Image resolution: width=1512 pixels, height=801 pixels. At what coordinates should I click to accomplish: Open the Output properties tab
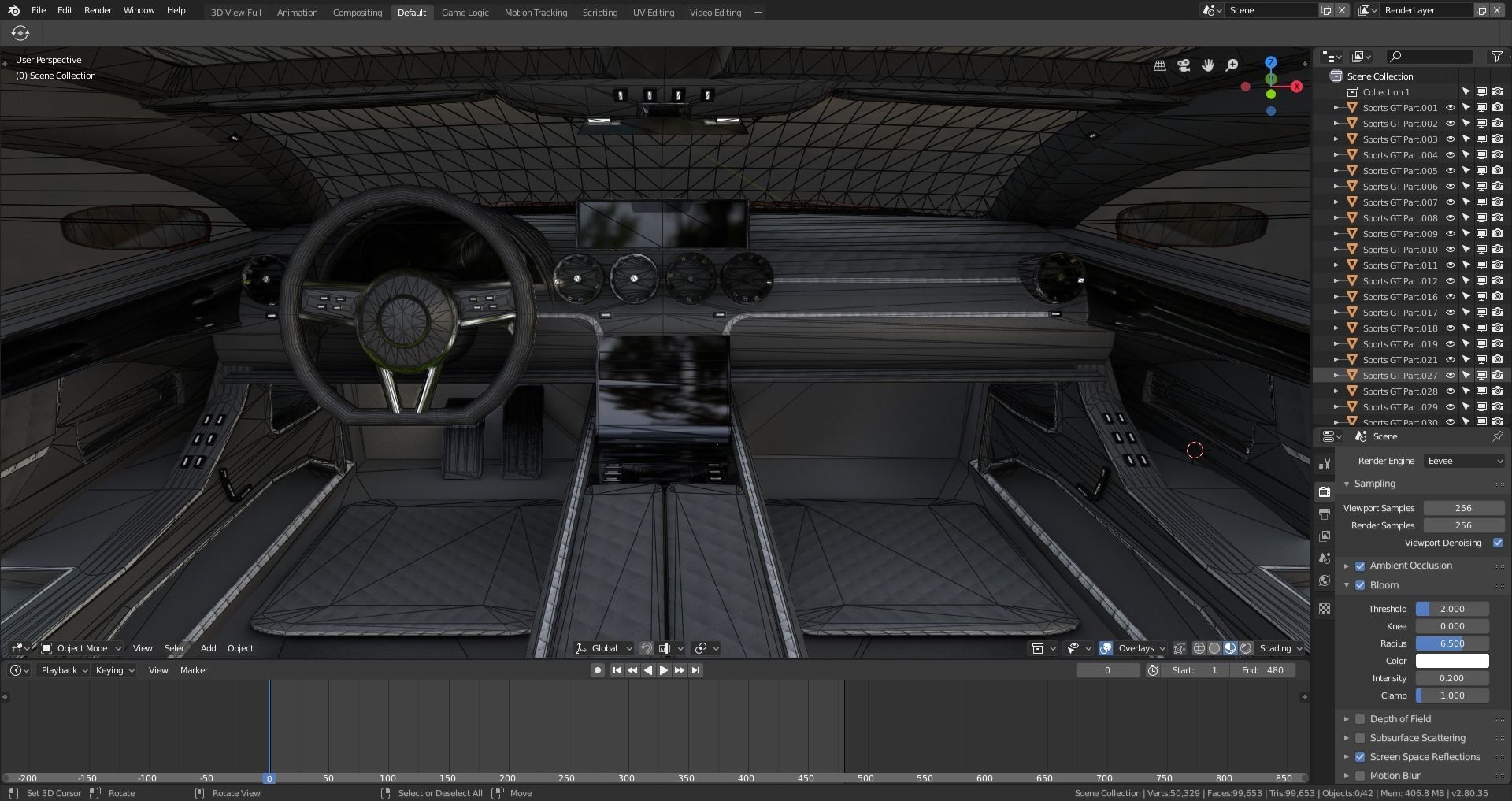pos(1325,514)
